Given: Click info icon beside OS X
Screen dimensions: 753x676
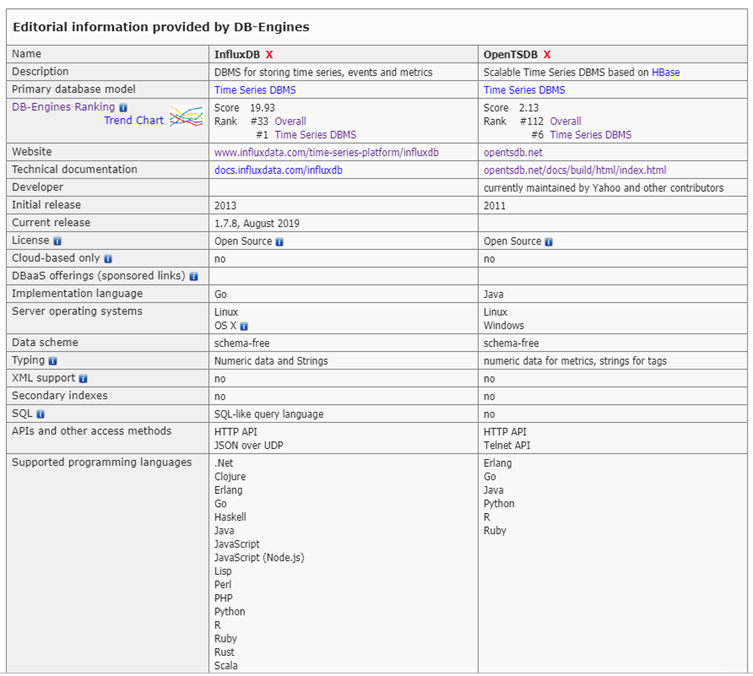Looking at the screenshot, I should (x=244, y=326).
